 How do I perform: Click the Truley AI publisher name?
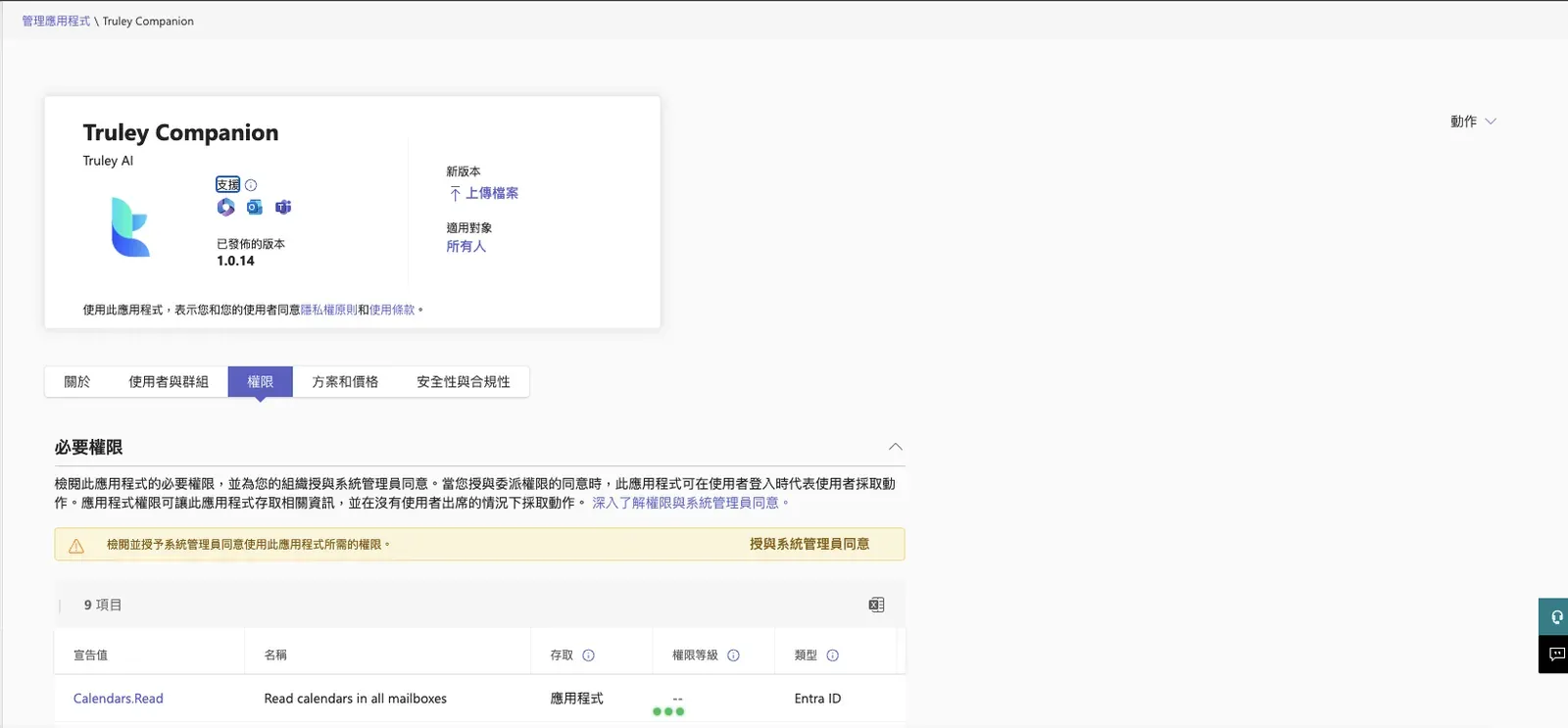pos(108,161)
